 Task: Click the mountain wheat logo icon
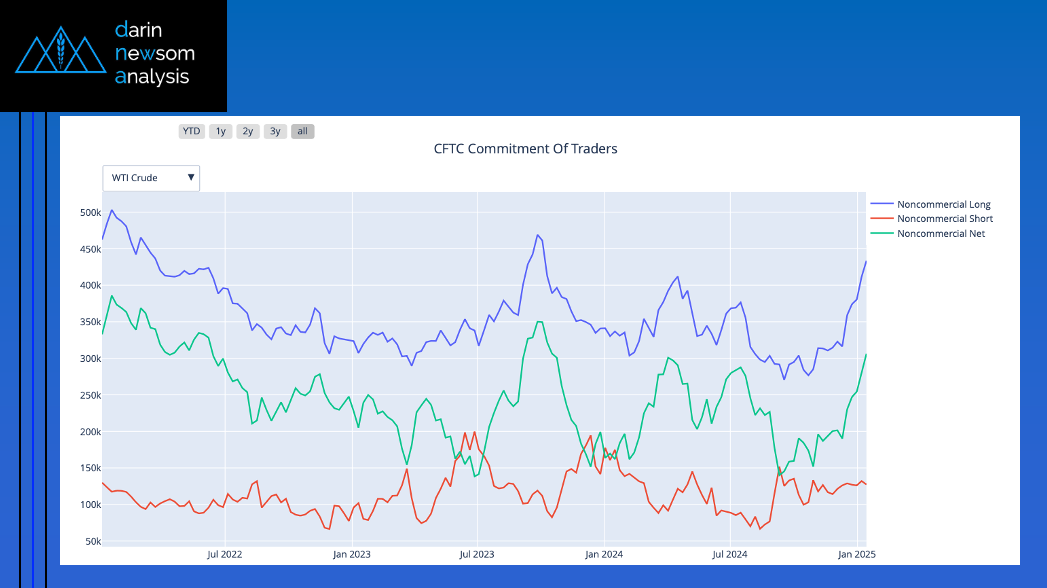pyautogui.click(x=60, y=52)
